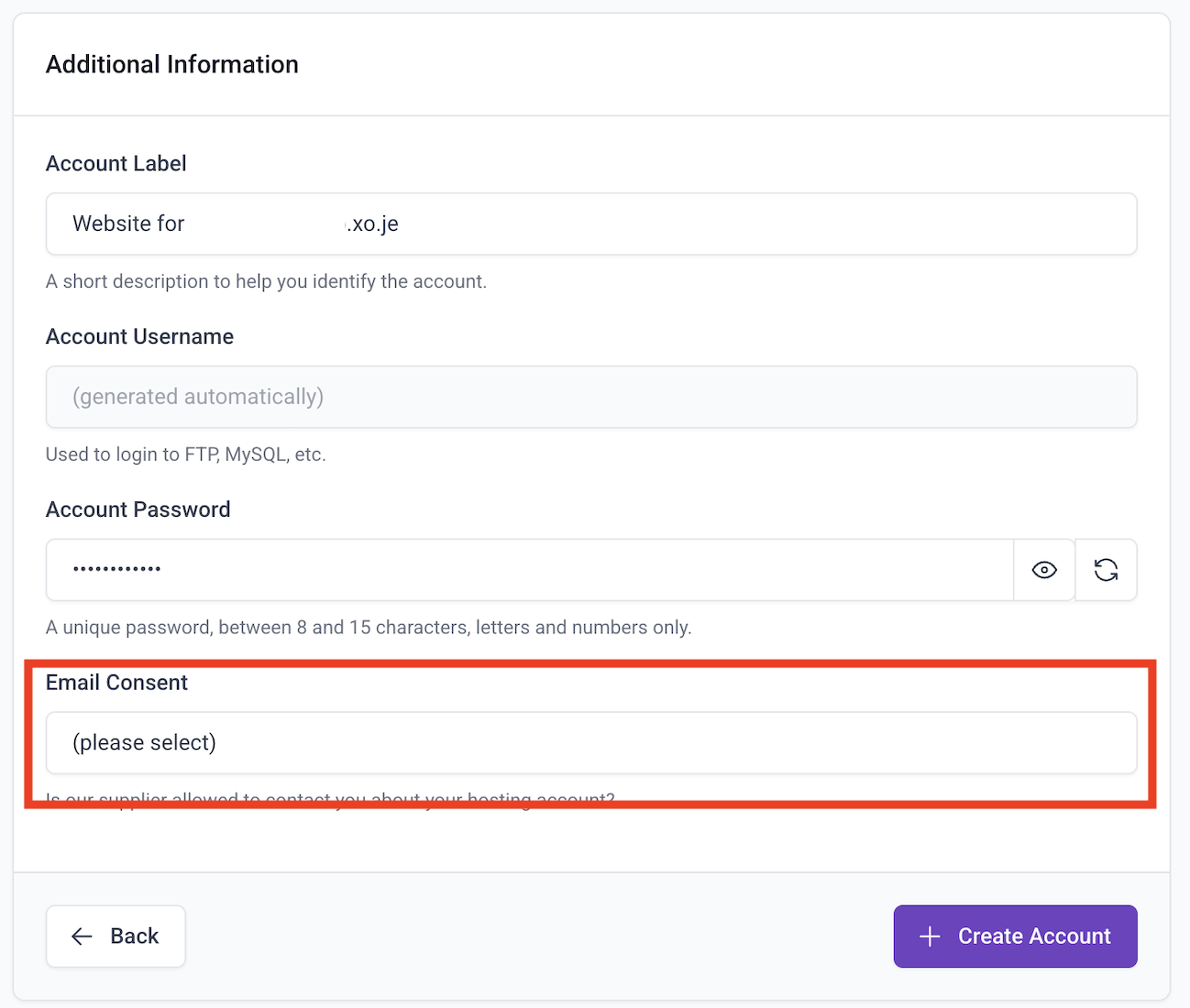Click the left arrow icon beside Back
Viewport: 1190px width, 1008px height.
tap(83, 937)
